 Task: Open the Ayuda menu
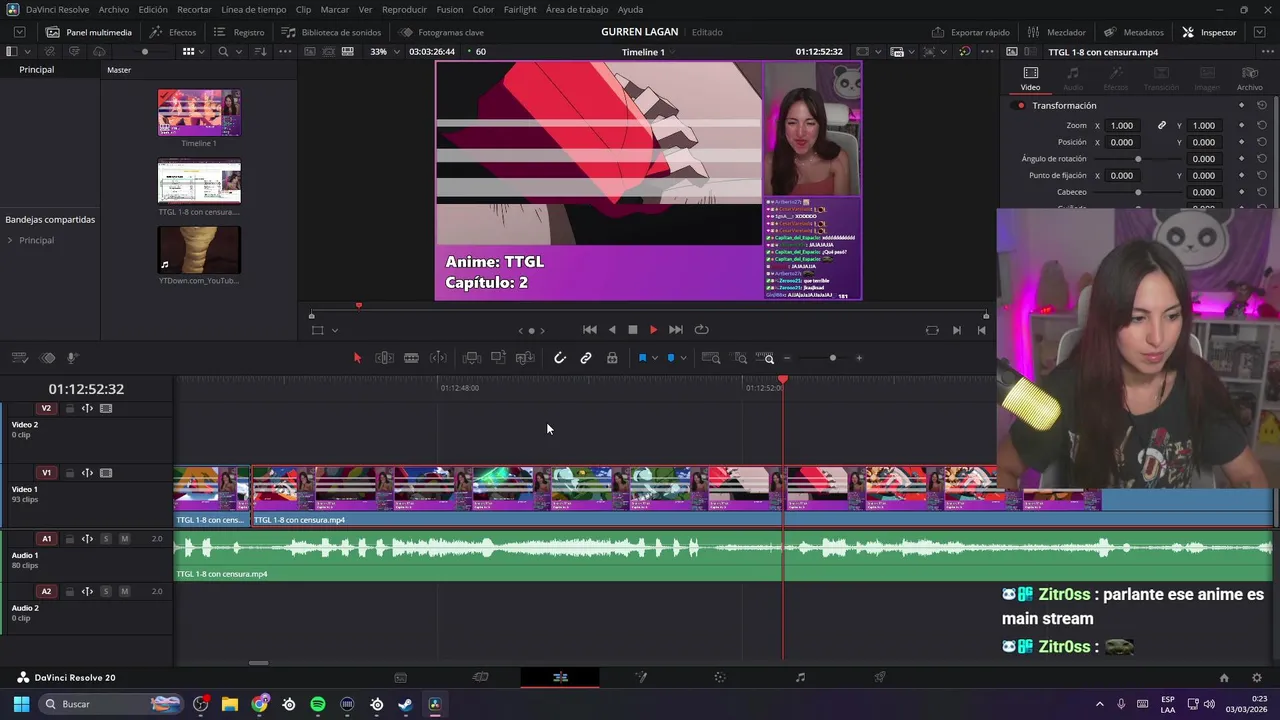click(x=630, y=9)
